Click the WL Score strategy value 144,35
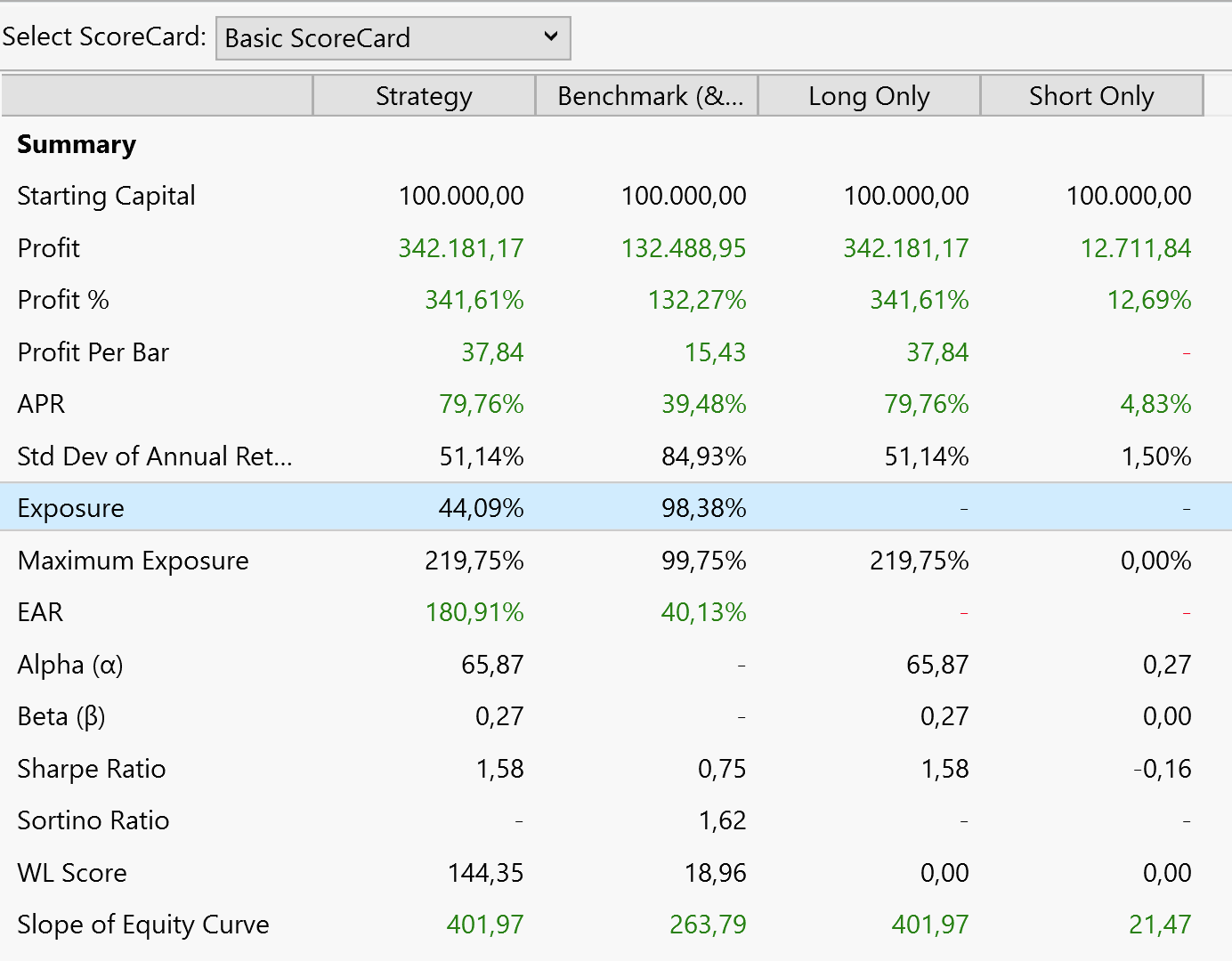Viewport: 1232px width, 961px height. click(x=485, y=873)
